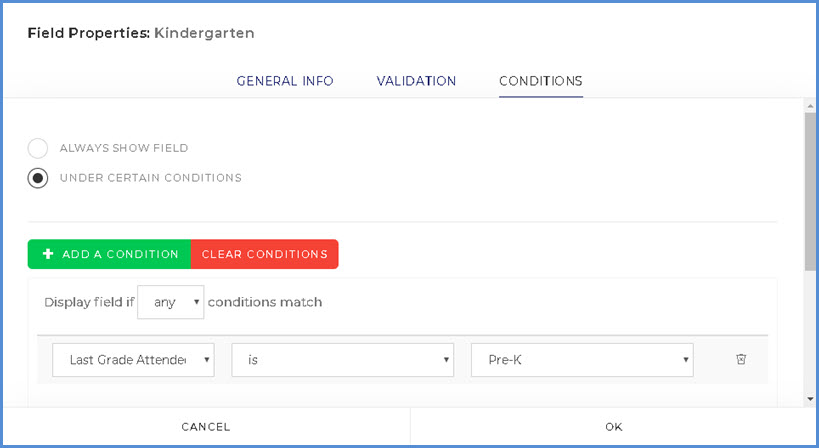The height and width of the screenshot is (448, 819).
Task: Open the Validation tab
Action: pos(416,81)
